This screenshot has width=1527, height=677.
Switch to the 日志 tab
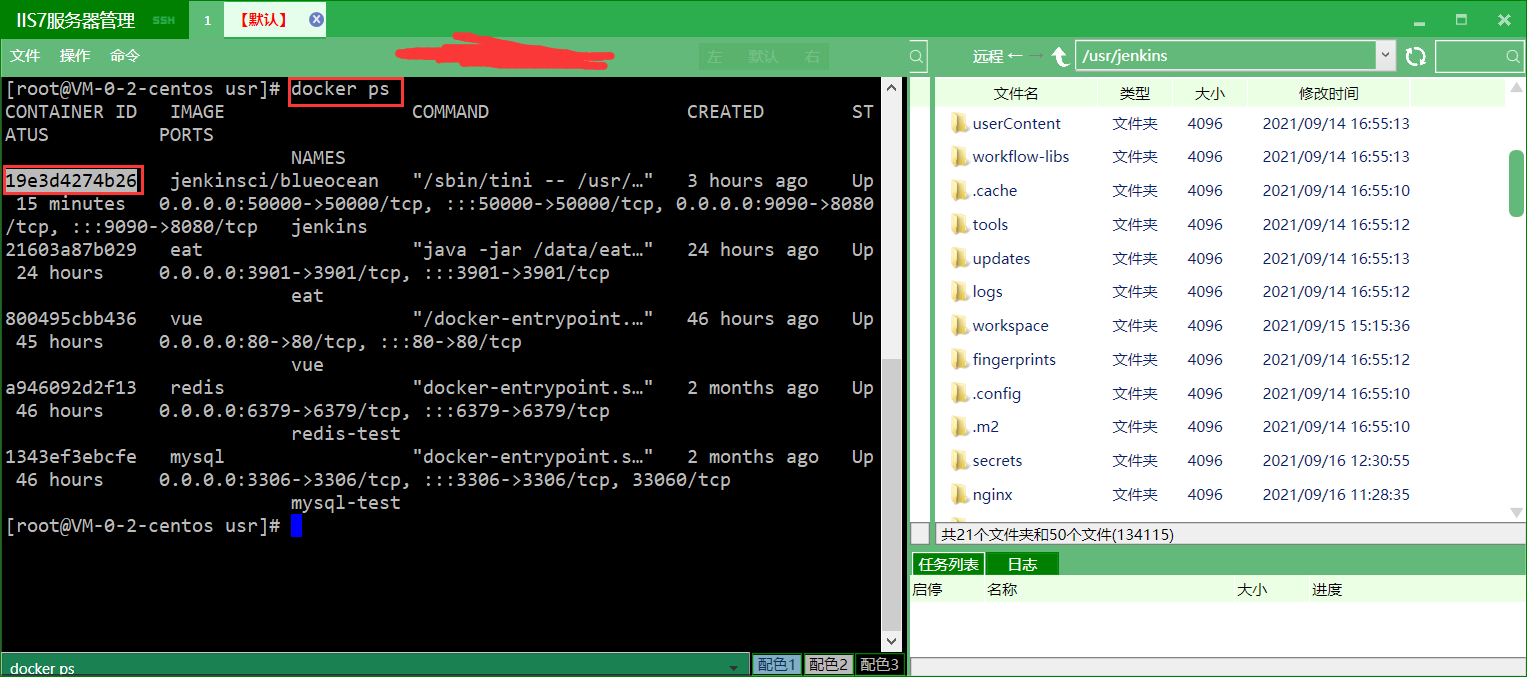point(1022,564)
